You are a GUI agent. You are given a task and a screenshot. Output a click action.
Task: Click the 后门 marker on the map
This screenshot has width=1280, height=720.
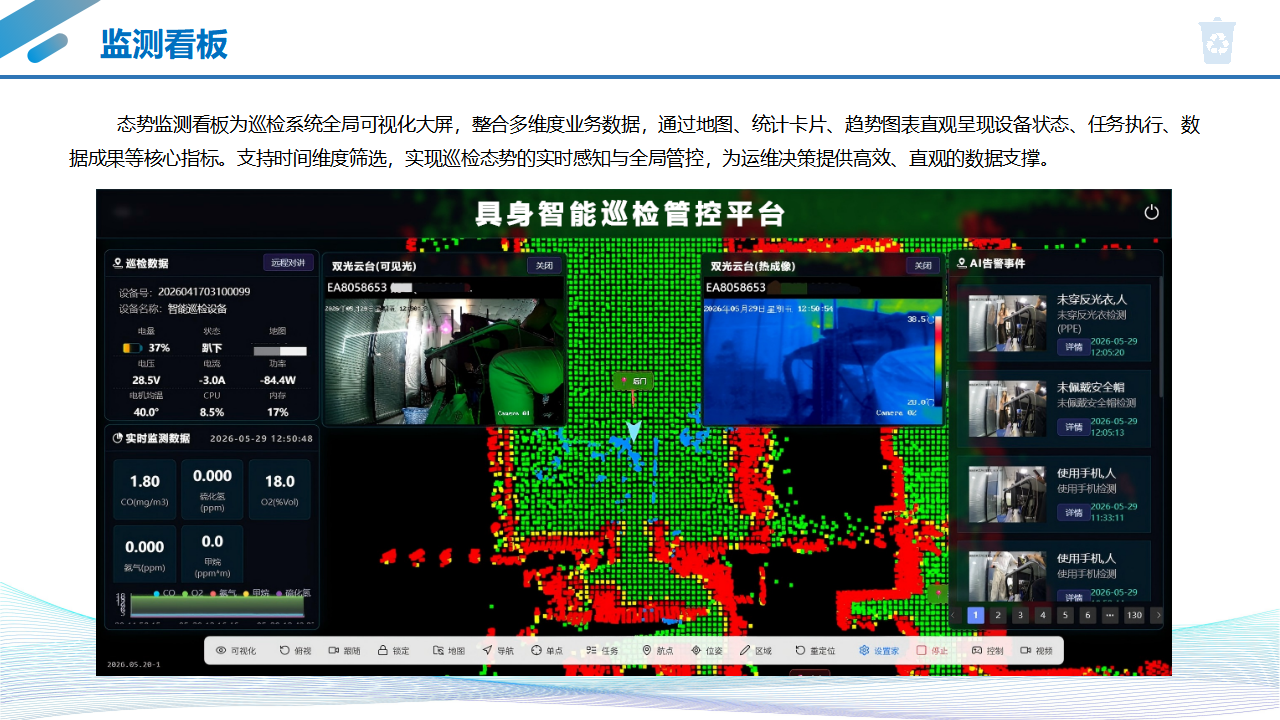(x=634, y=381)
